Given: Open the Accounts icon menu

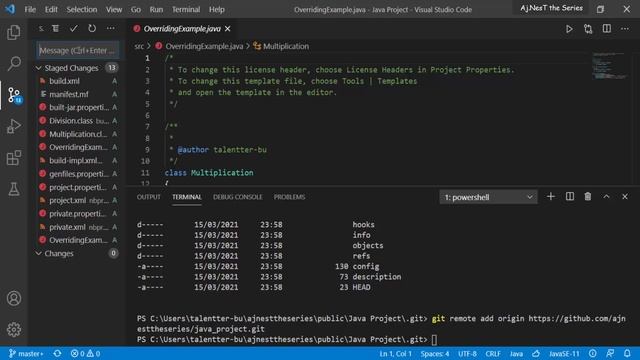Looking at the screenshot, I should (14, 298).
